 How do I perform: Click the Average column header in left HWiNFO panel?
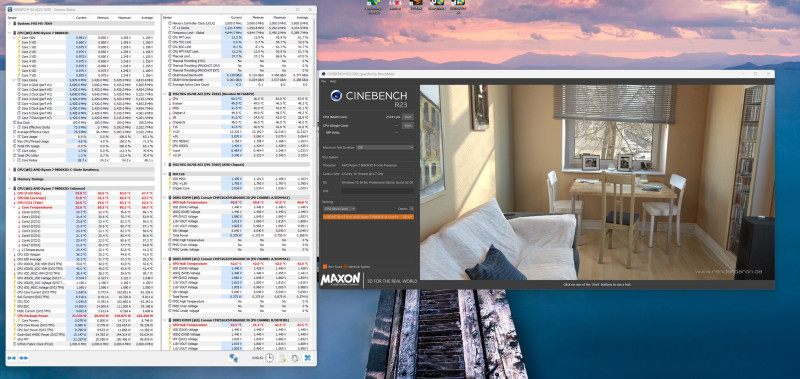click(146, 18)
